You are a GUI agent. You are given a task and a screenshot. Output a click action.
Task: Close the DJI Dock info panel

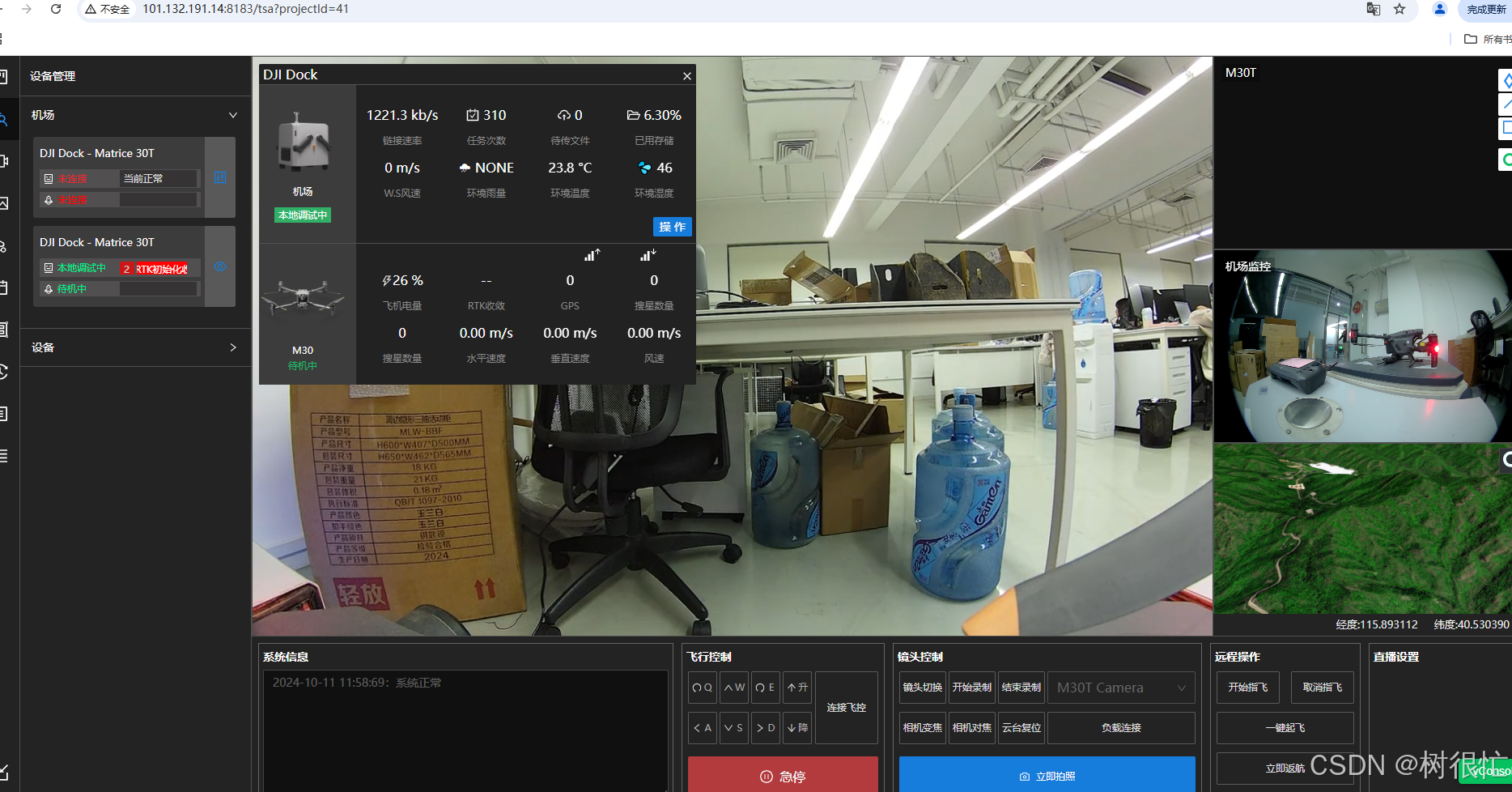pos(687,76)
